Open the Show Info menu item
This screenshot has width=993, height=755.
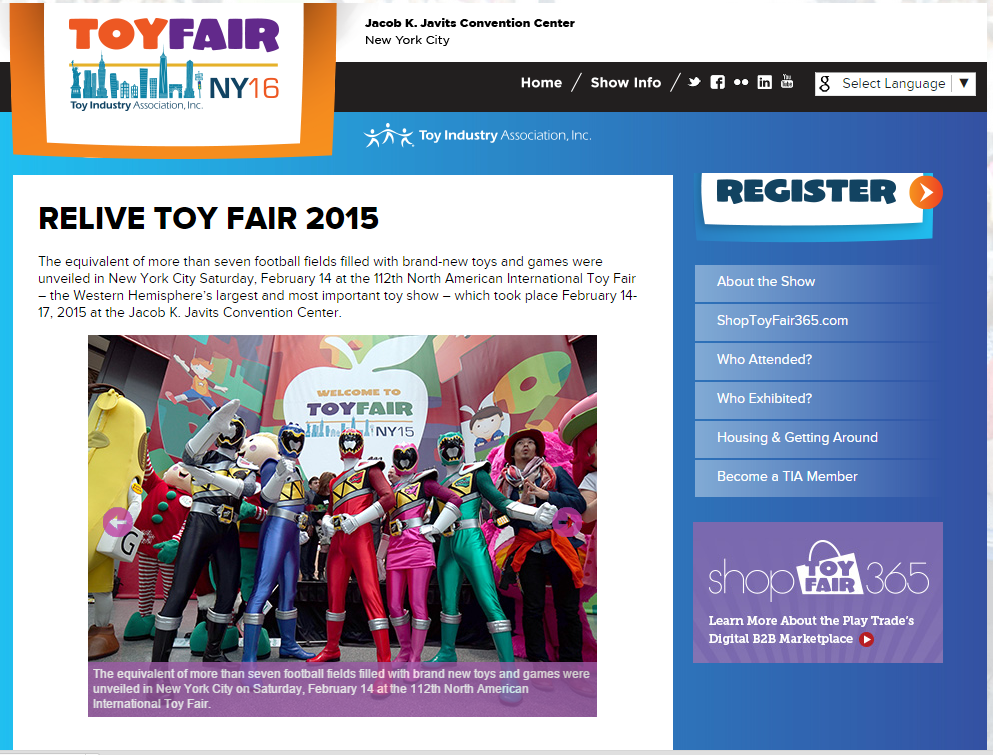626,83
